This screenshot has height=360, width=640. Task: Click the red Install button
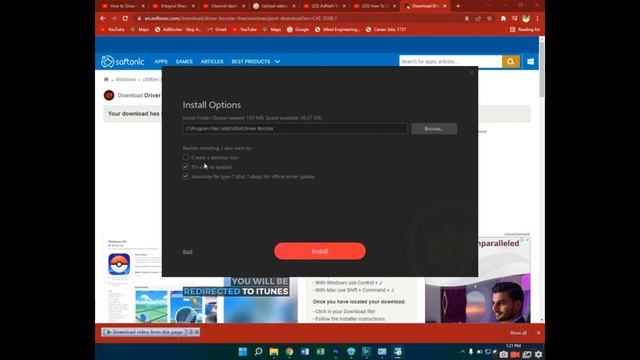tap(320, 251)
